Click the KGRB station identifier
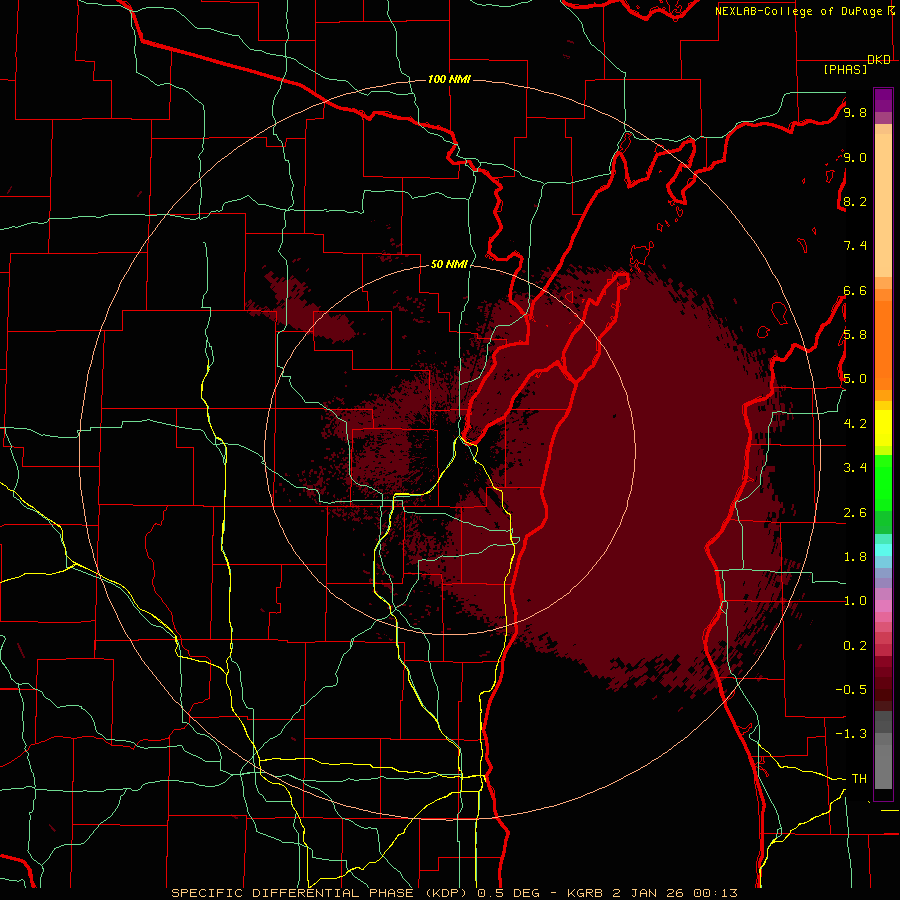 click(x=586, y=893)
